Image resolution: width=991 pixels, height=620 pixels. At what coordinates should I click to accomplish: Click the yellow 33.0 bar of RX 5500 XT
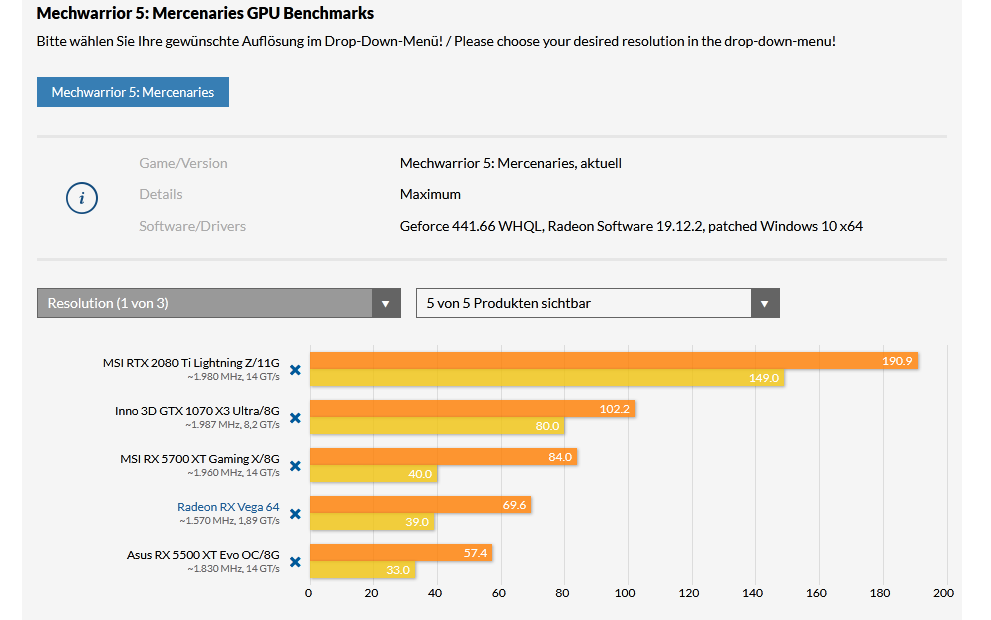coord(372,570)
